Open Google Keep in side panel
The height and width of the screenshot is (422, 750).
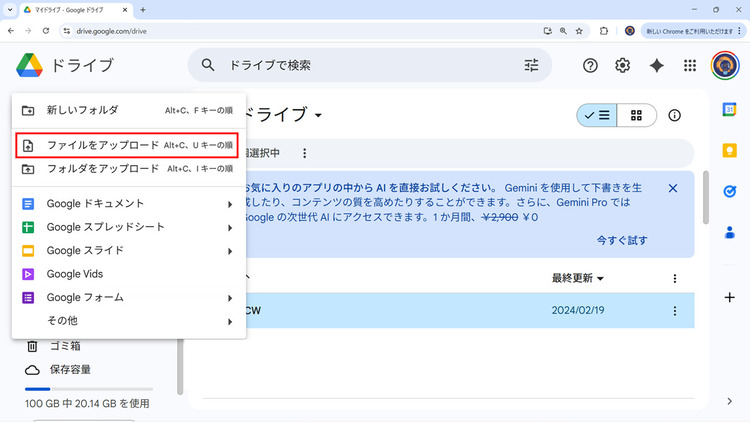click(x=730, y=150)
